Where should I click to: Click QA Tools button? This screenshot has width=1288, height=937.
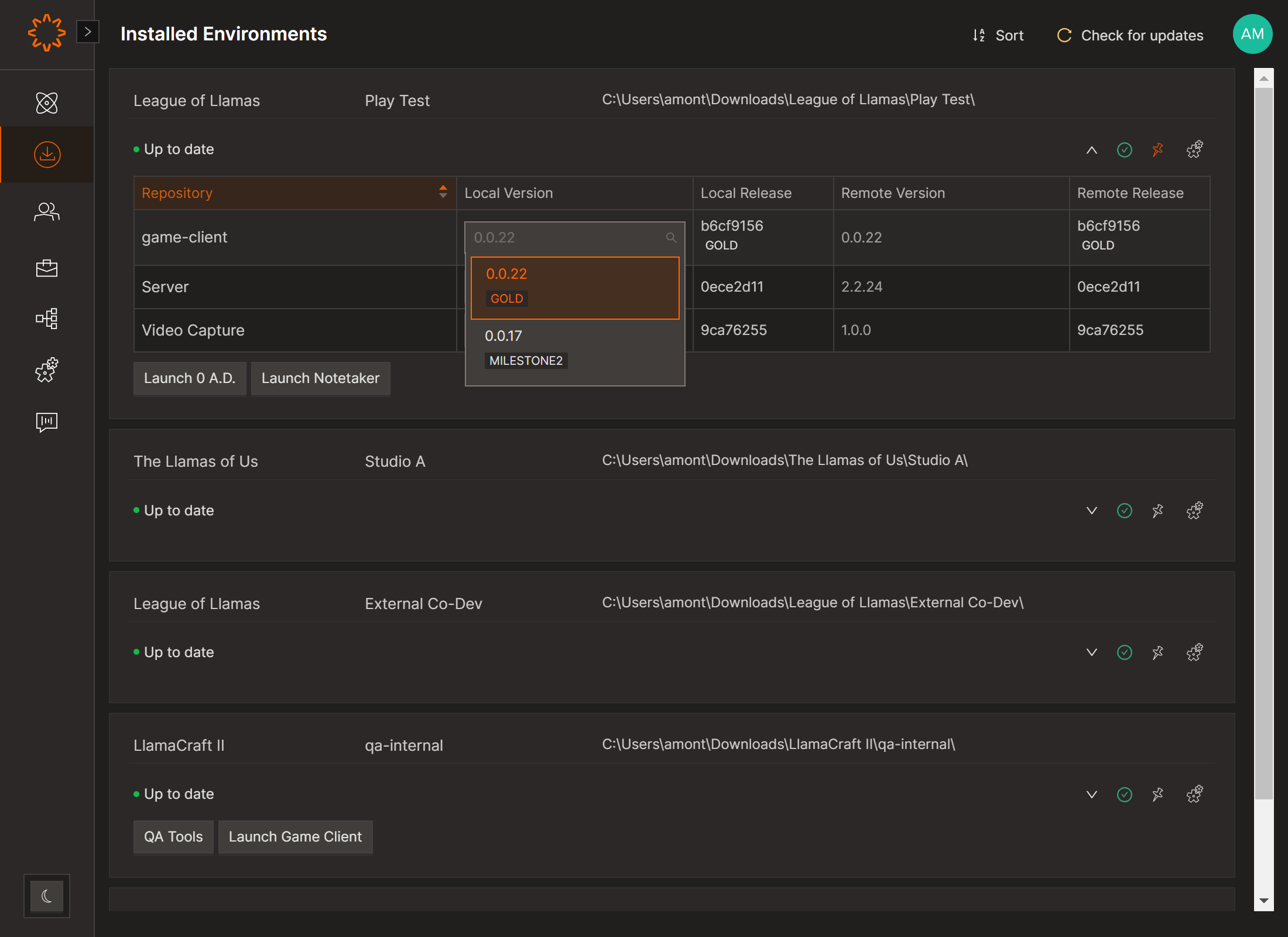[x=173, y=837]
